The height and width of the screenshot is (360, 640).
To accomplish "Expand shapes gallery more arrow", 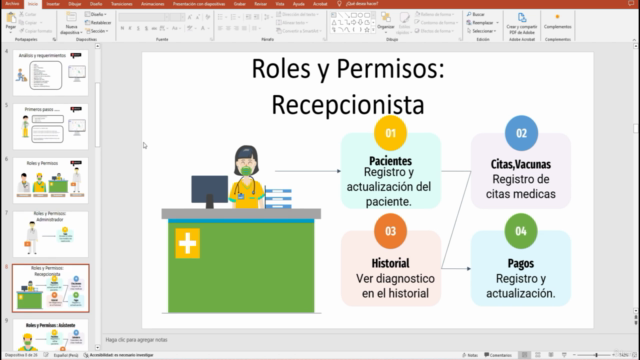I will point(373,31).
